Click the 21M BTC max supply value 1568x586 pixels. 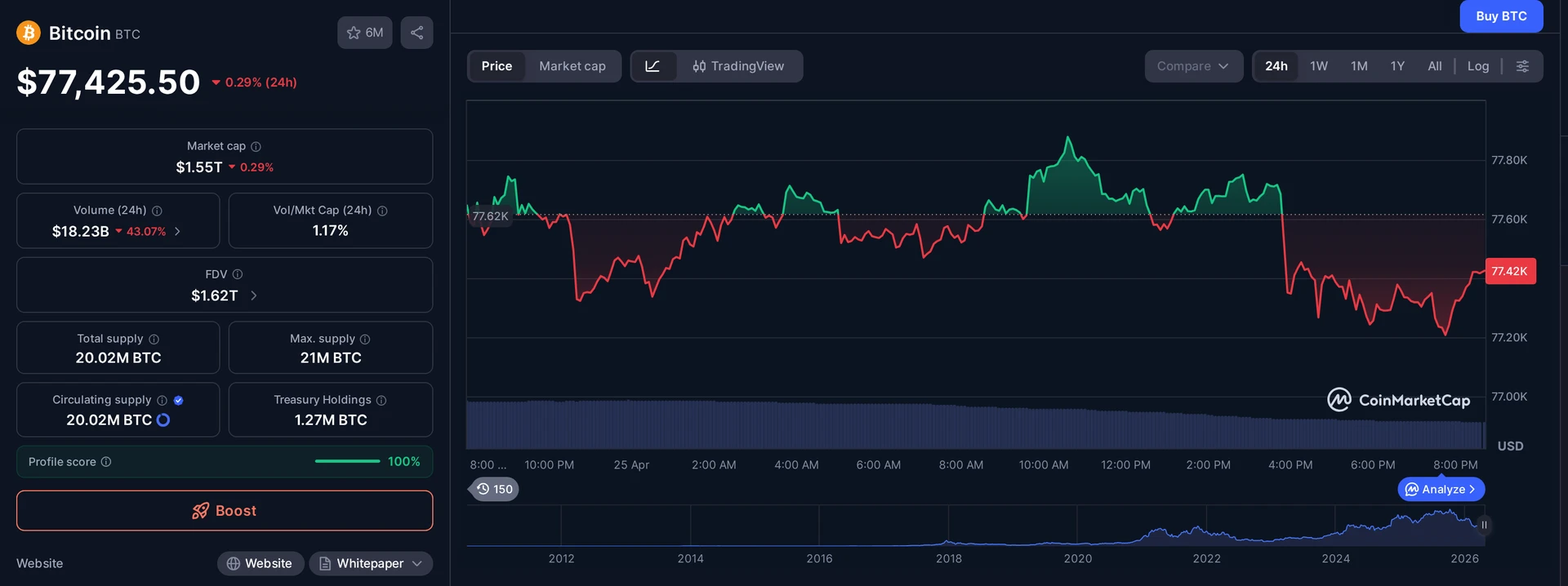(x=331, y=358)
